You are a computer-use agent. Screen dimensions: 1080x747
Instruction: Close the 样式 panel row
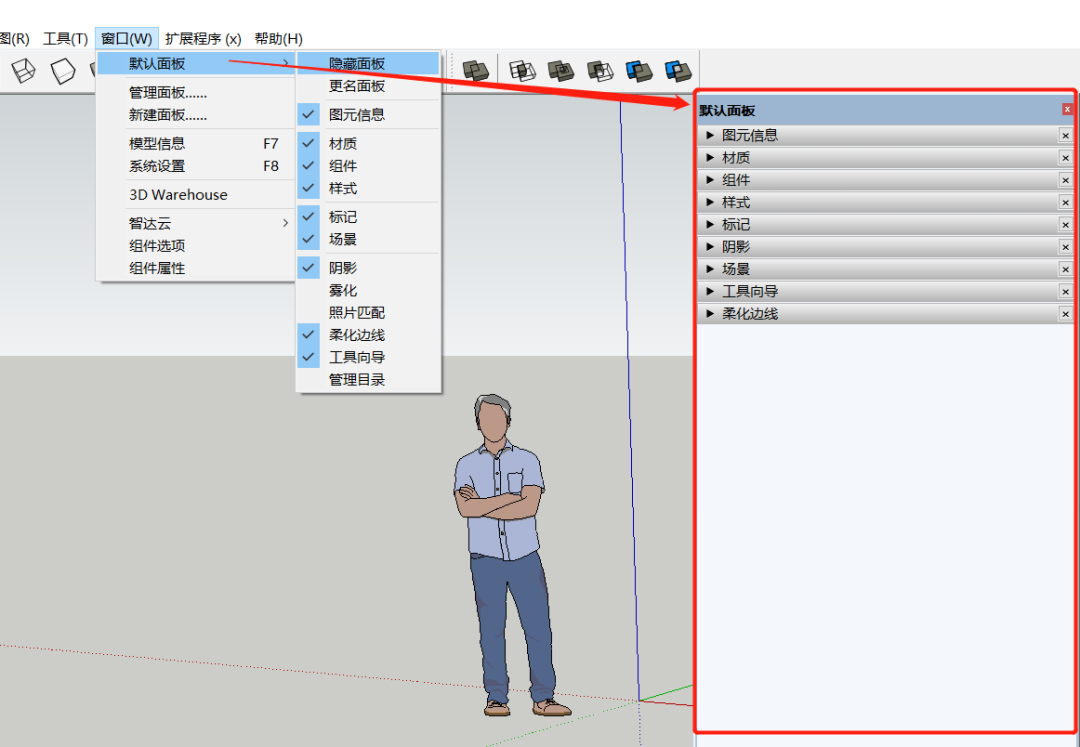[1066, 202]
